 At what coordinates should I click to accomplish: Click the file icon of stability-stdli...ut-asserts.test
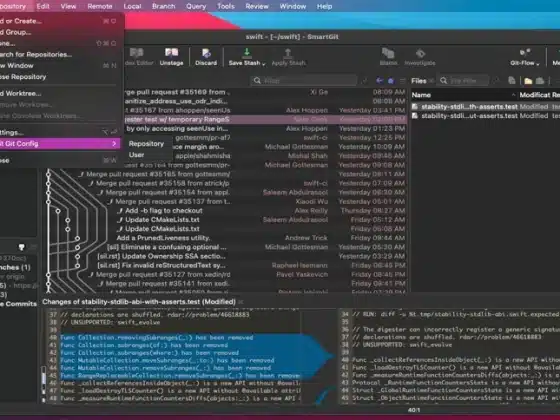click(415, 116)
